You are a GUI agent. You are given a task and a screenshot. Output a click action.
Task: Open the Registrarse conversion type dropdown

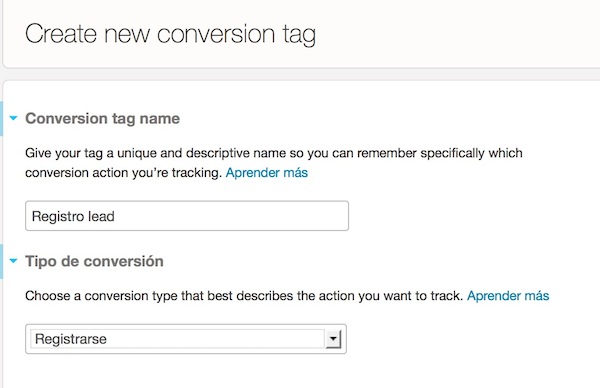point(186,339)
